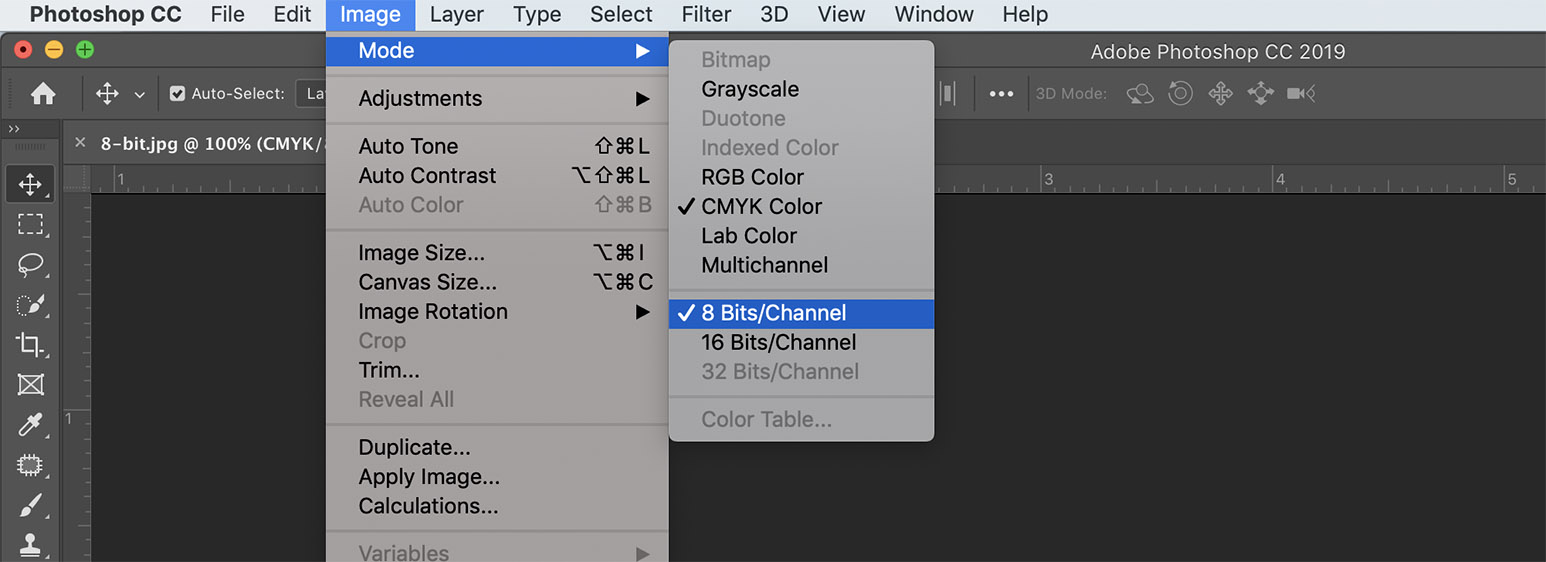The height and width of the screenshot is (562, 1546).
Task: Expand the Adjustments submenu
Action: [497, 98]
